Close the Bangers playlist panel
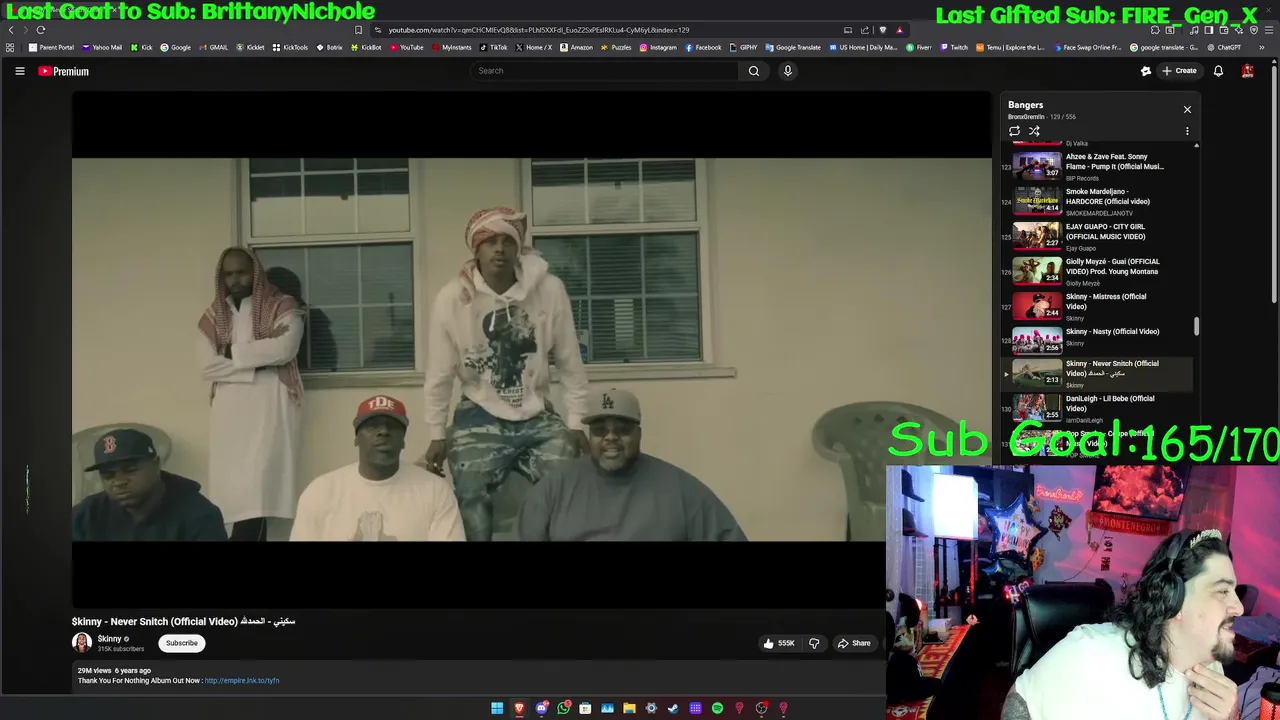 [1187, 109]
